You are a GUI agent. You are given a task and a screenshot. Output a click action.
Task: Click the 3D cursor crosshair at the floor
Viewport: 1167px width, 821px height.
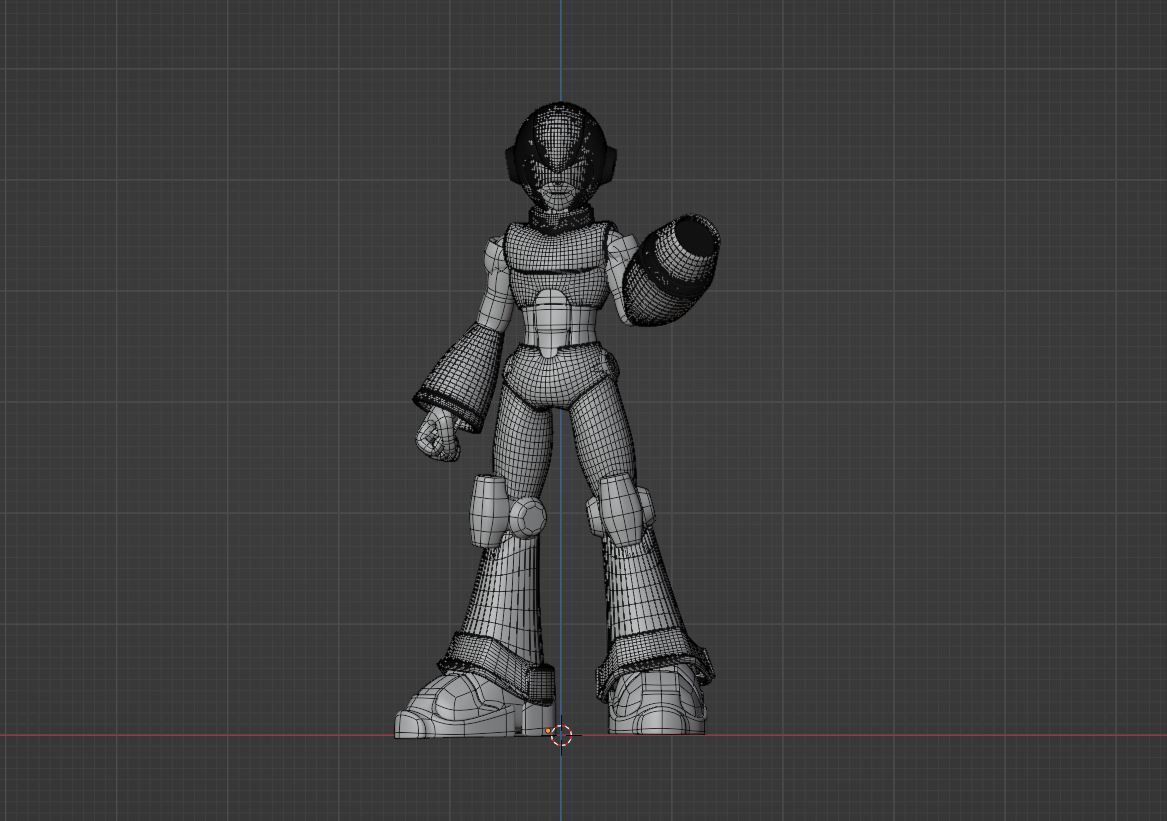(x=561, y=735)
